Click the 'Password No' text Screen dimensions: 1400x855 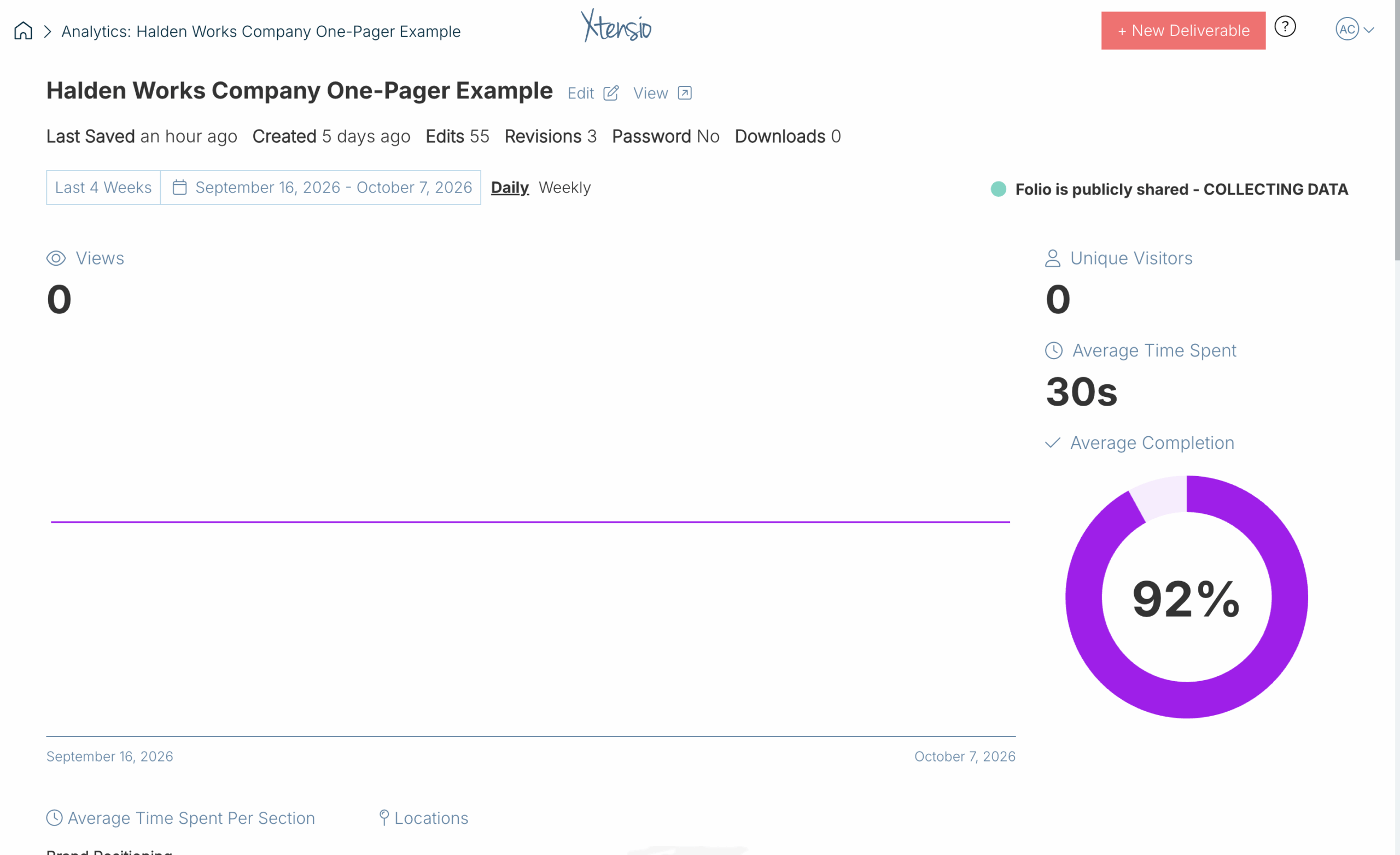[x=666, y=136]
